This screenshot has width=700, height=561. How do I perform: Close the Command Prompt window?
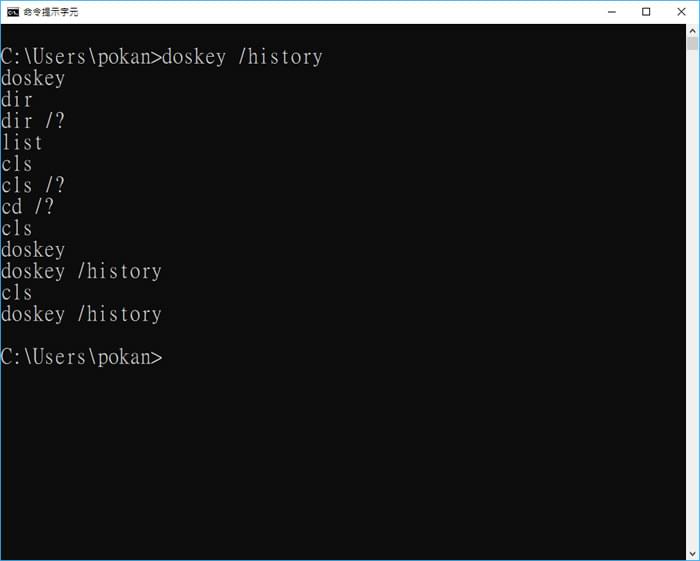click(x=681, y=12)
